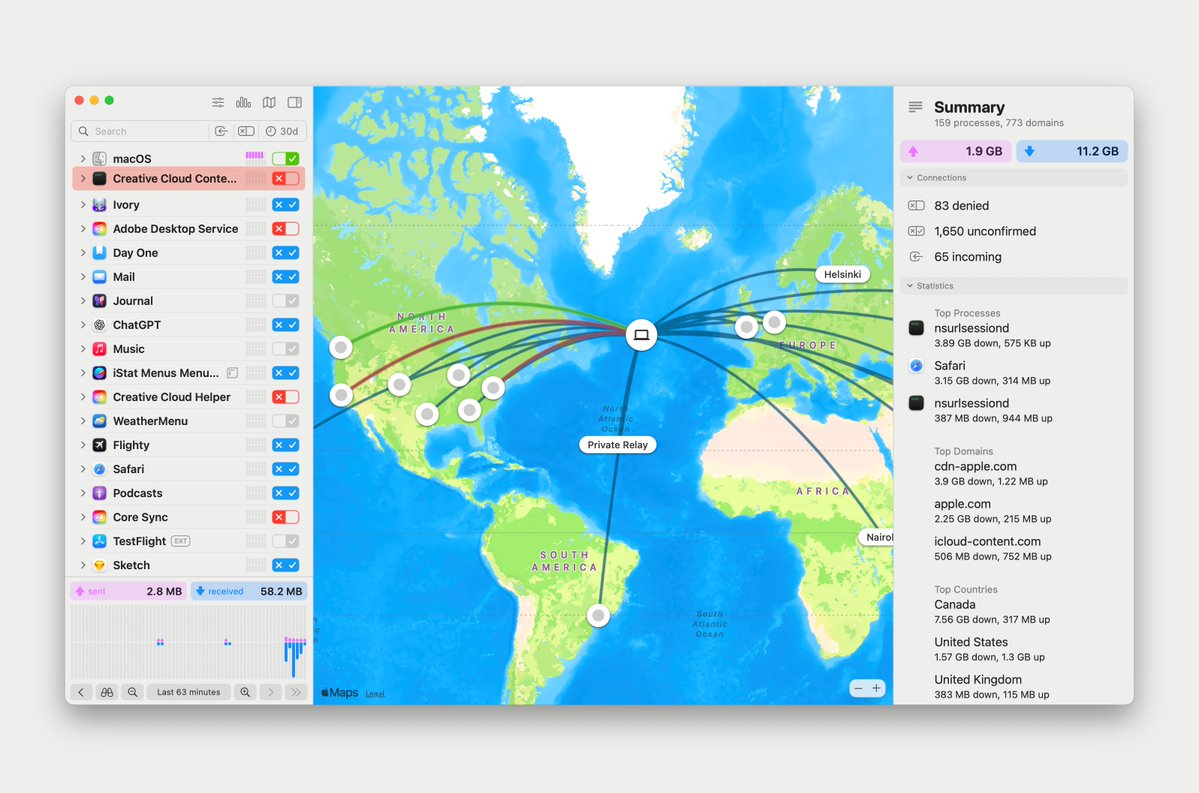Image resolution: width=1199 pixels, height=793 pixels.
Task: Toggle the Sketch rule switch
Action: pos(285,565)
